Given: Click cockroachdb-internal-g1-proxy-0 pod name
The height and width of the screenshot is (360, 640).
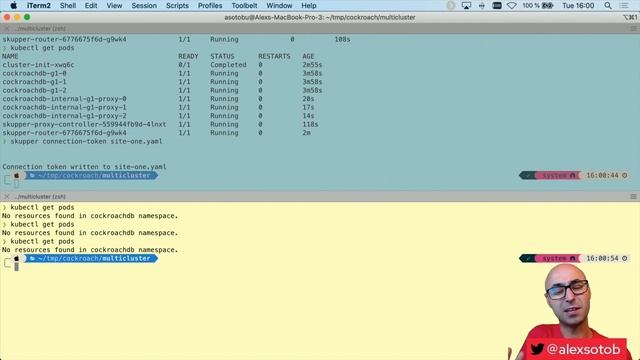Looking at the screenshot, I should [64, 99].
